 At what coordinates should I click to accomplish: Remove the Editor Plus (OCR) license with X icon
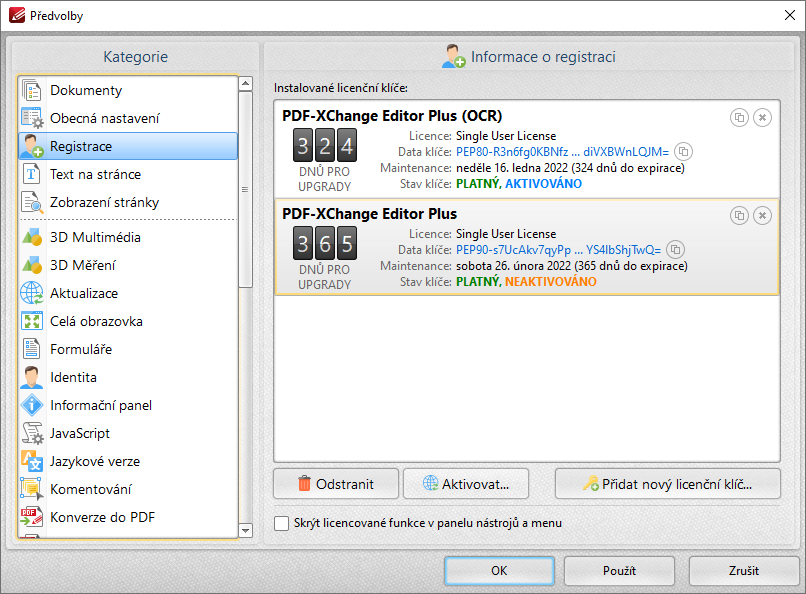[762, 118]
